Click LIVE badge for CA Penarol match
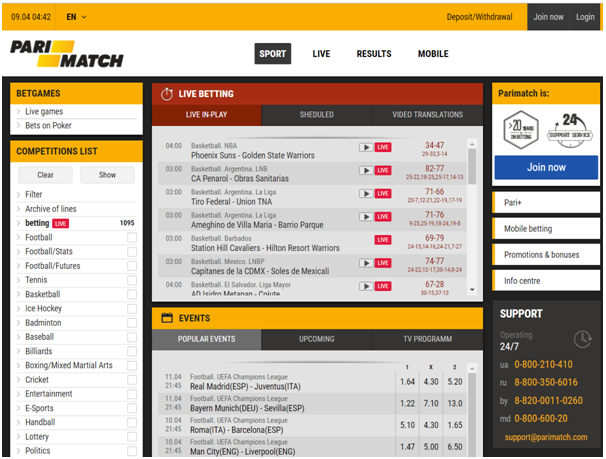This screenshot has width=606, height=459. pyautogui.click(x=383, y=170)
